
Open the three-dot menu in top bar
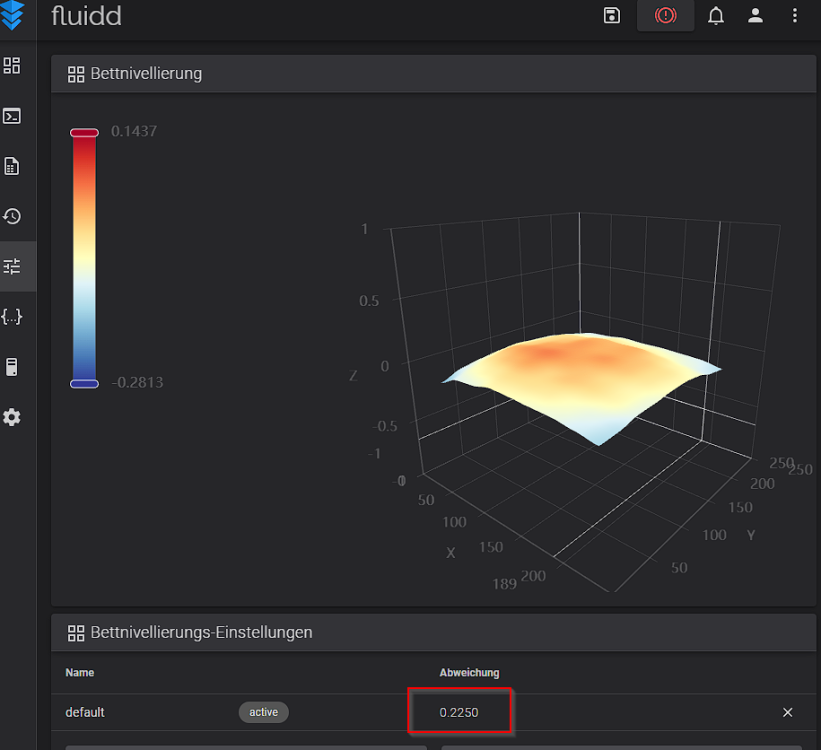[795, 15]
